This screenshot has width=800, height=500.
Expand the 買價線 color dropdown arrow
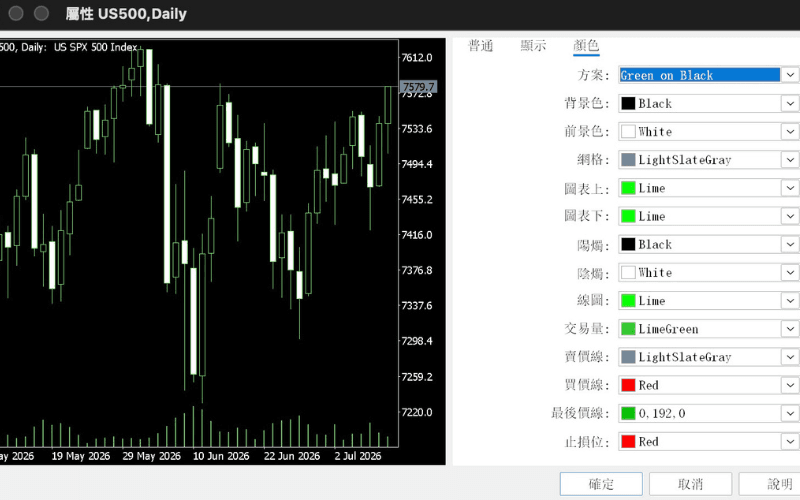pos(790,385)
